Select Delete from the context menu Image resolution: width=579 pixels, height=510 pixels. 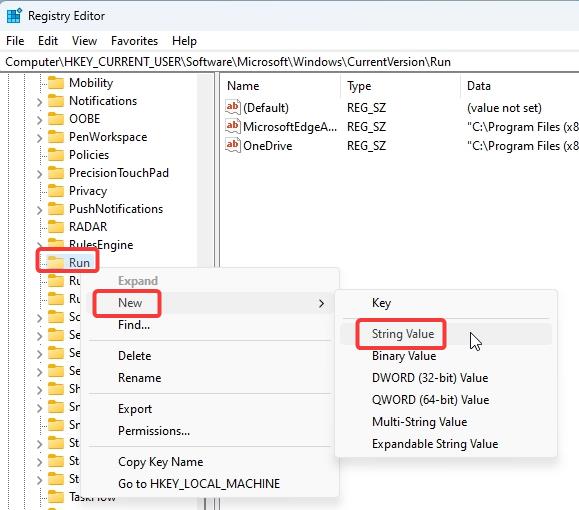coord(209,356)
